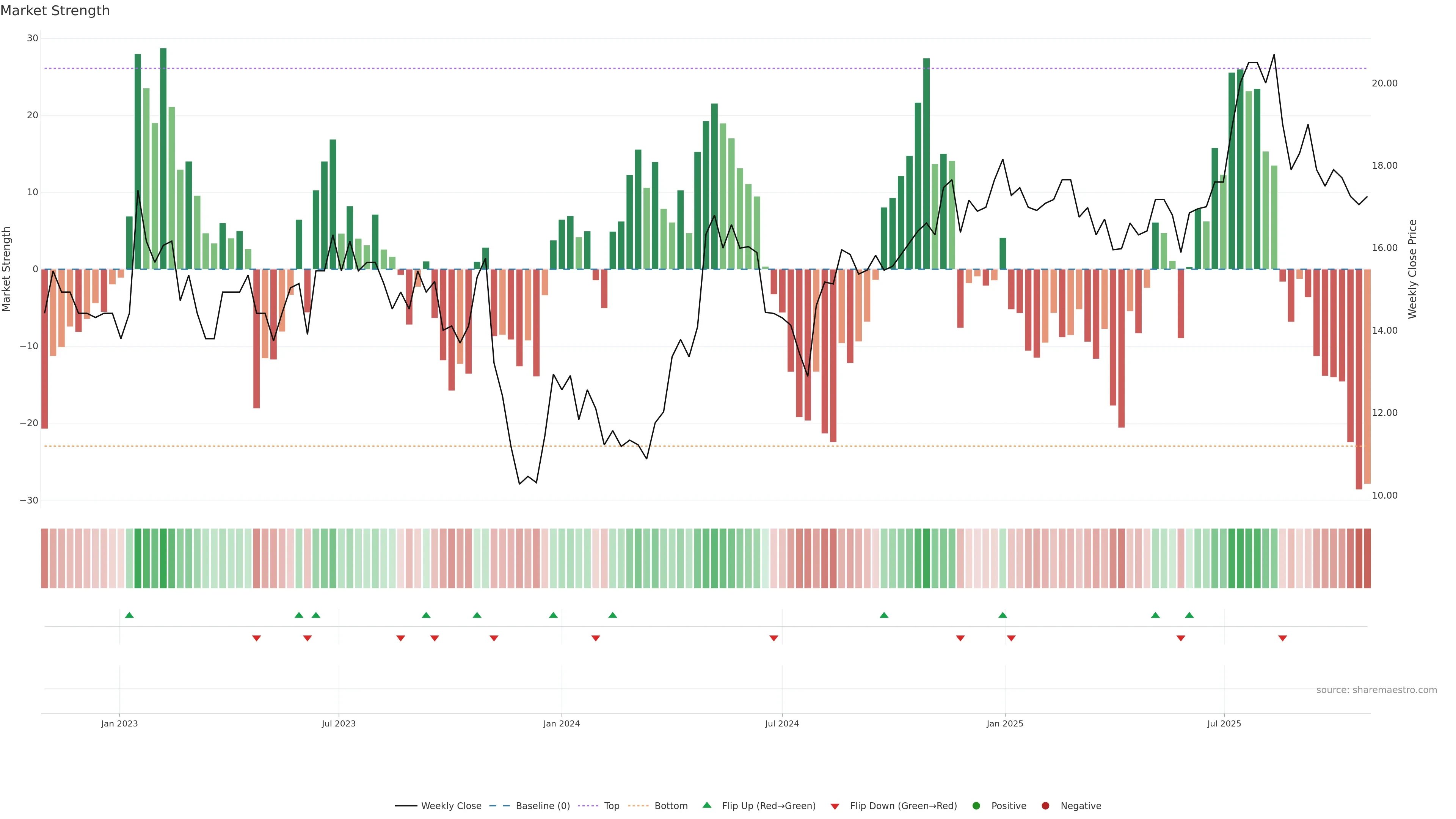Image resolution: width=1456 pixels, height=819 pixels.
Task: Click the red flip-down marker just before Jul 2024
Action: 774,638
